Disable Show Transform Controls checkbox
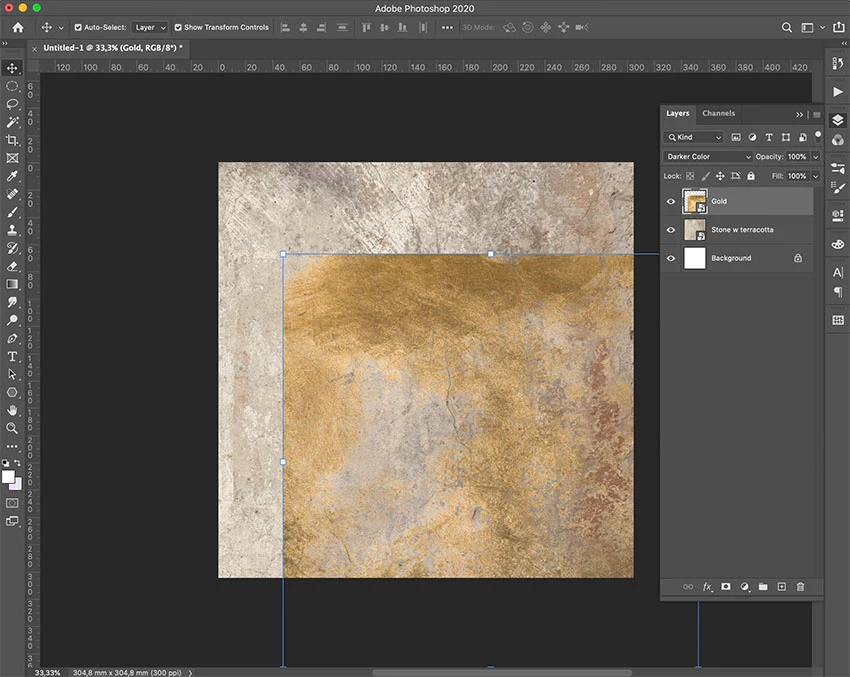850x677 pixels. point(178,28)
